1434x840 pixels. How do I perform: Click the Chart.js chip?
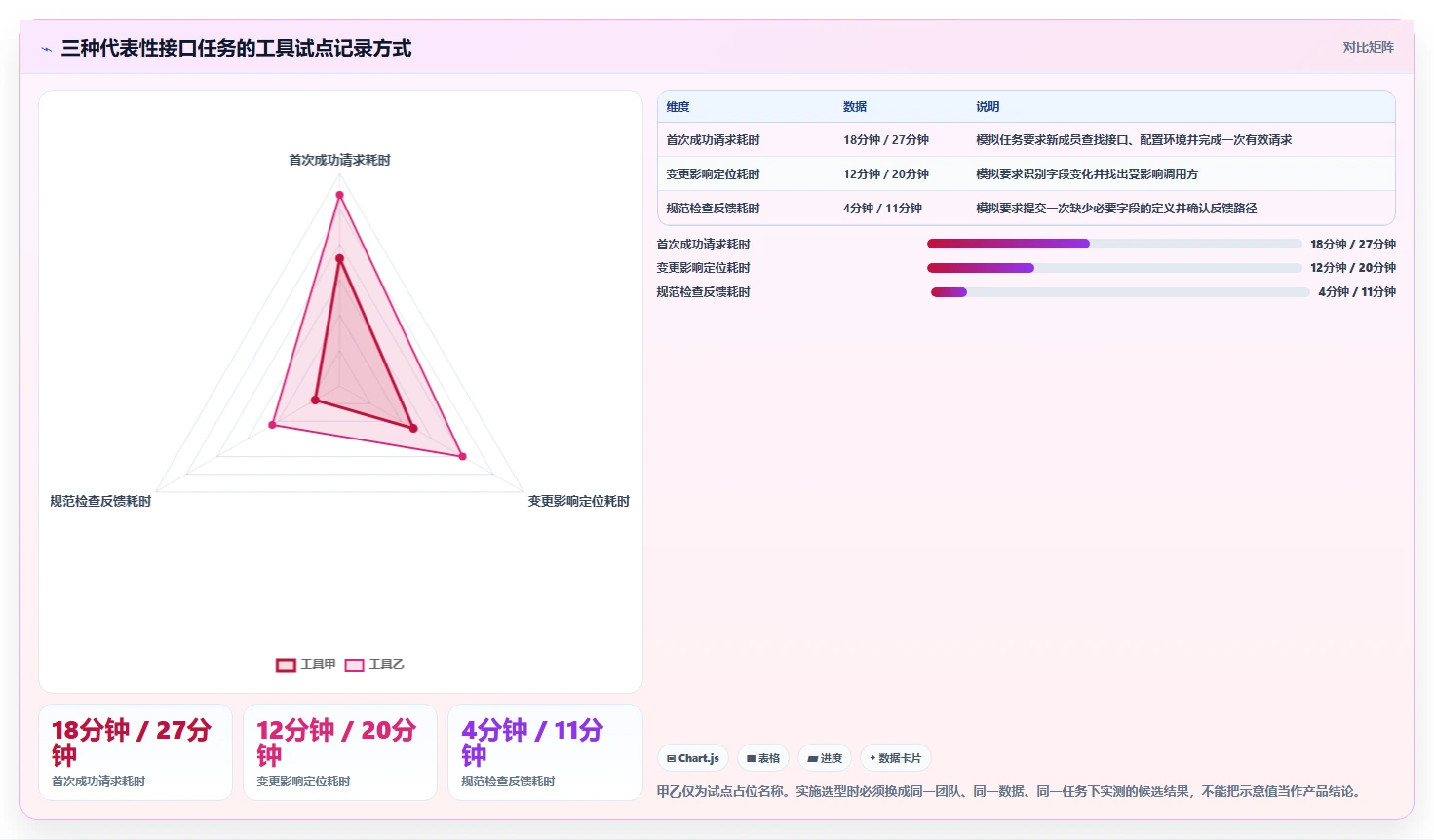click(693, 758)
